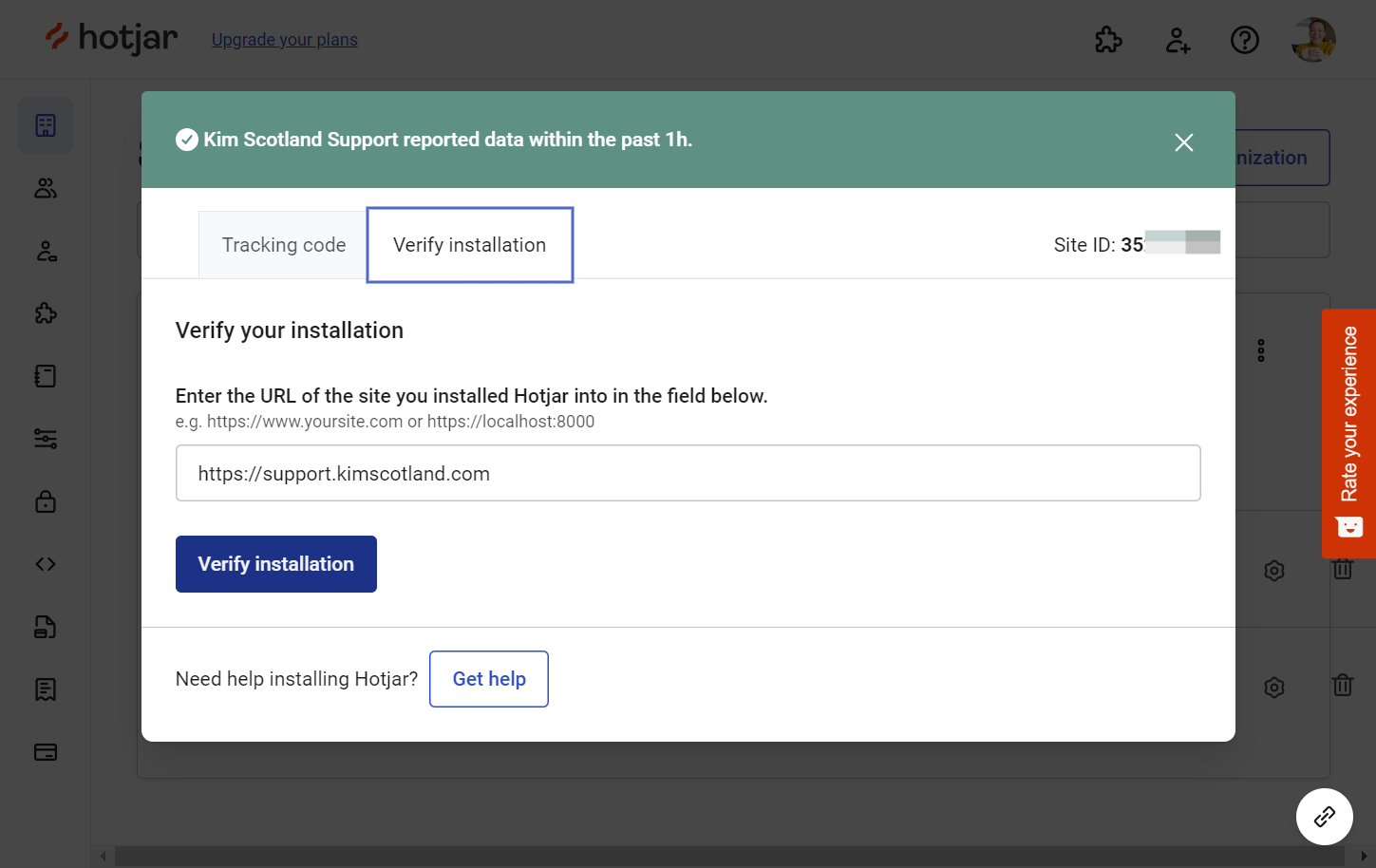The width and height of the screenshot is (1376, 868).
Task: Open the padlock security icon in sidebar
Action: (46, 501)
